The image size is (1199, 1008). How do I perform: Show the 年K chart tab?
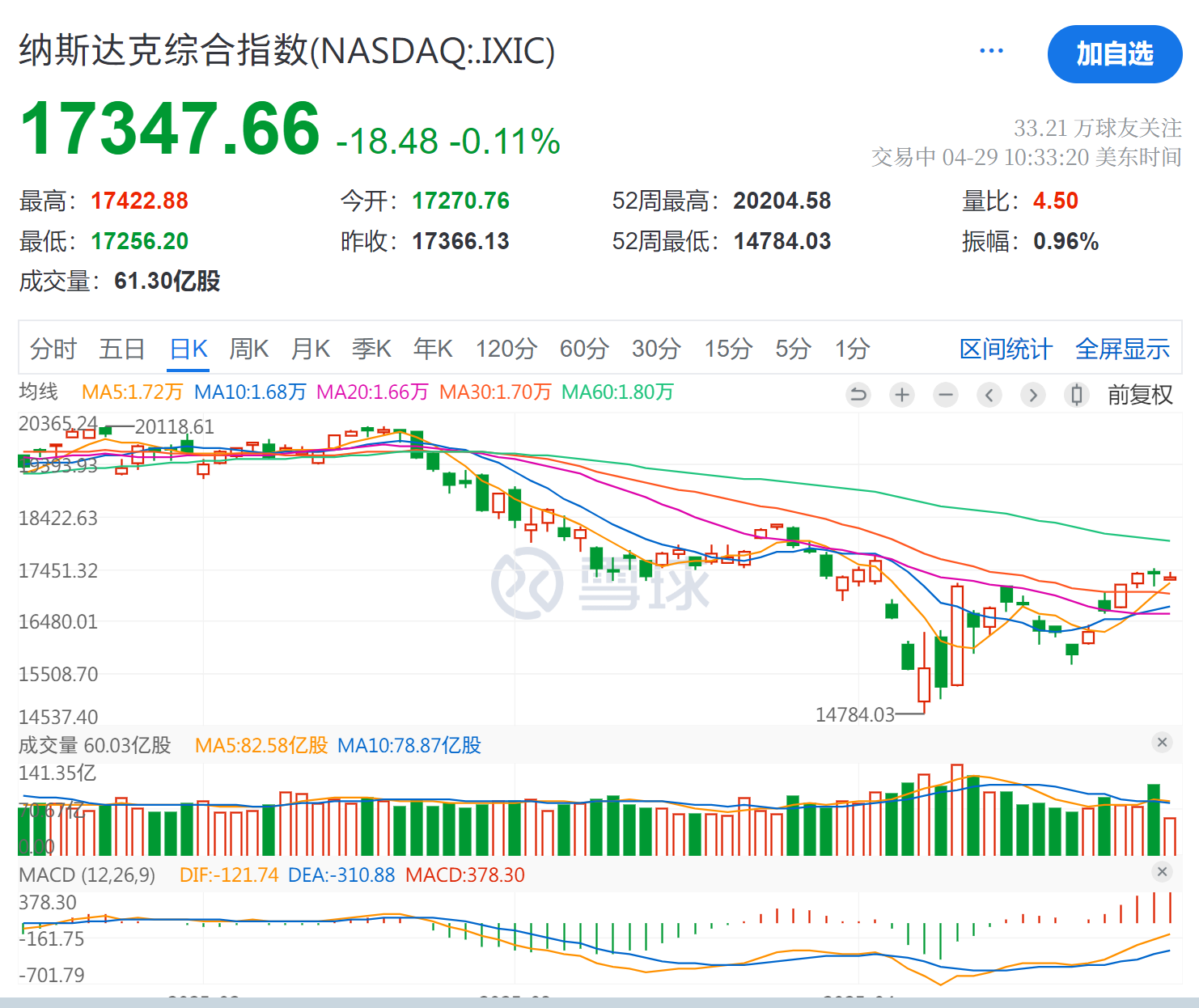[433, 349]
